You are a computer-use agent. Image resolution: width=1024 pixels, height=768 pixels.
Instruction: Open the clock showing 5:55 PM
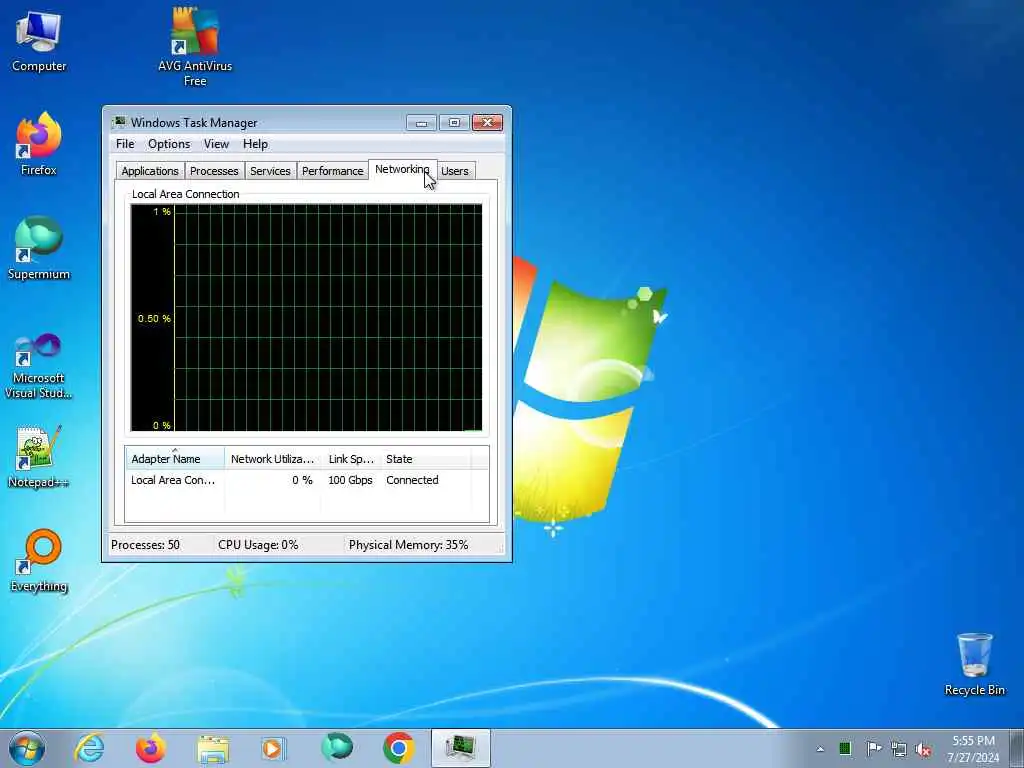tap(973, 749)
